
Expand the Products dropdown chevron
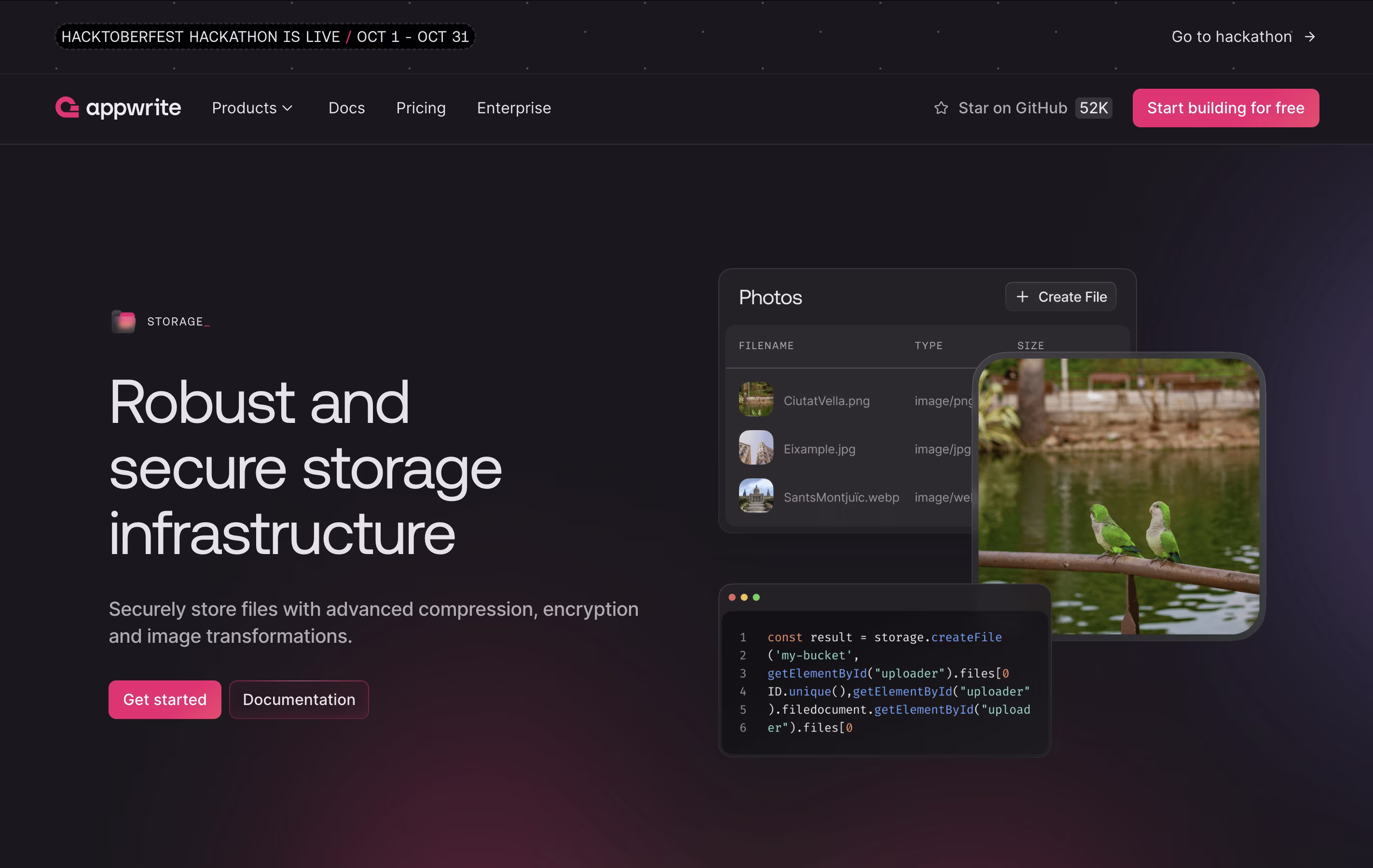(x=288, y=108)
